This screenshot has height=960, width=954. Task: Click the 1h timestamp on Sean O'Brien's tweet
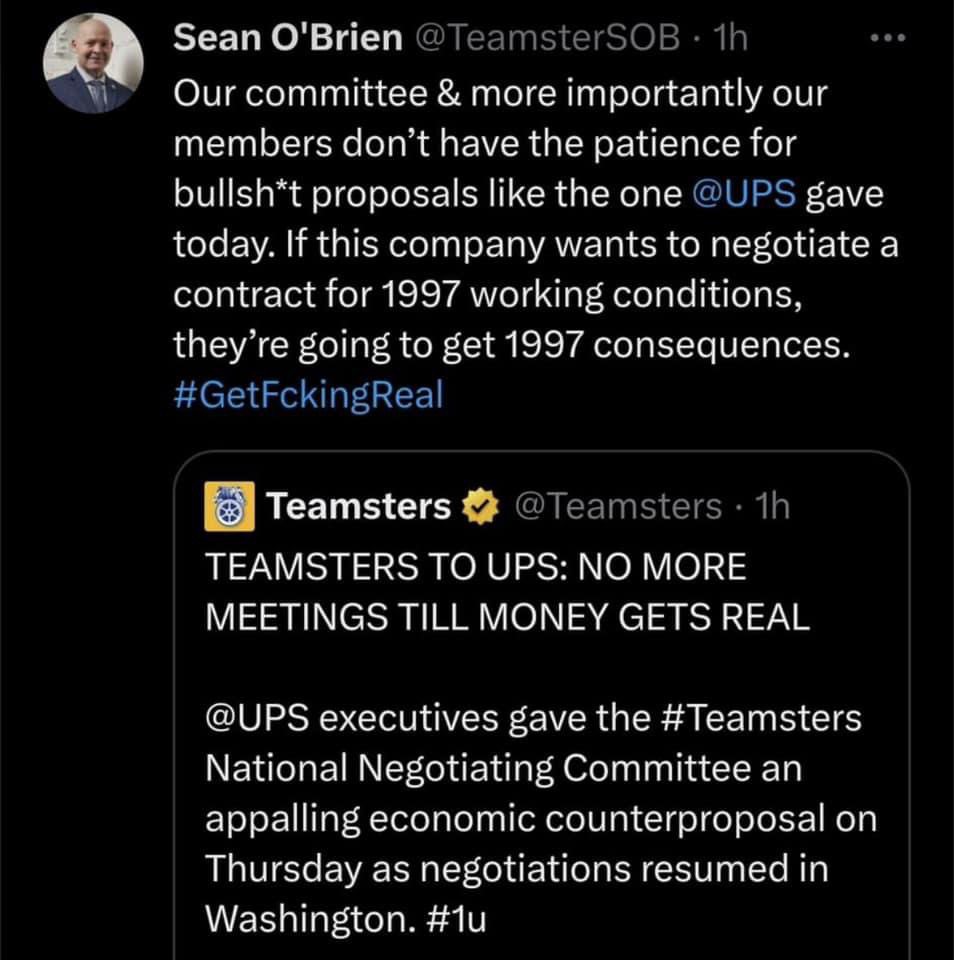(x=731, y=38)
